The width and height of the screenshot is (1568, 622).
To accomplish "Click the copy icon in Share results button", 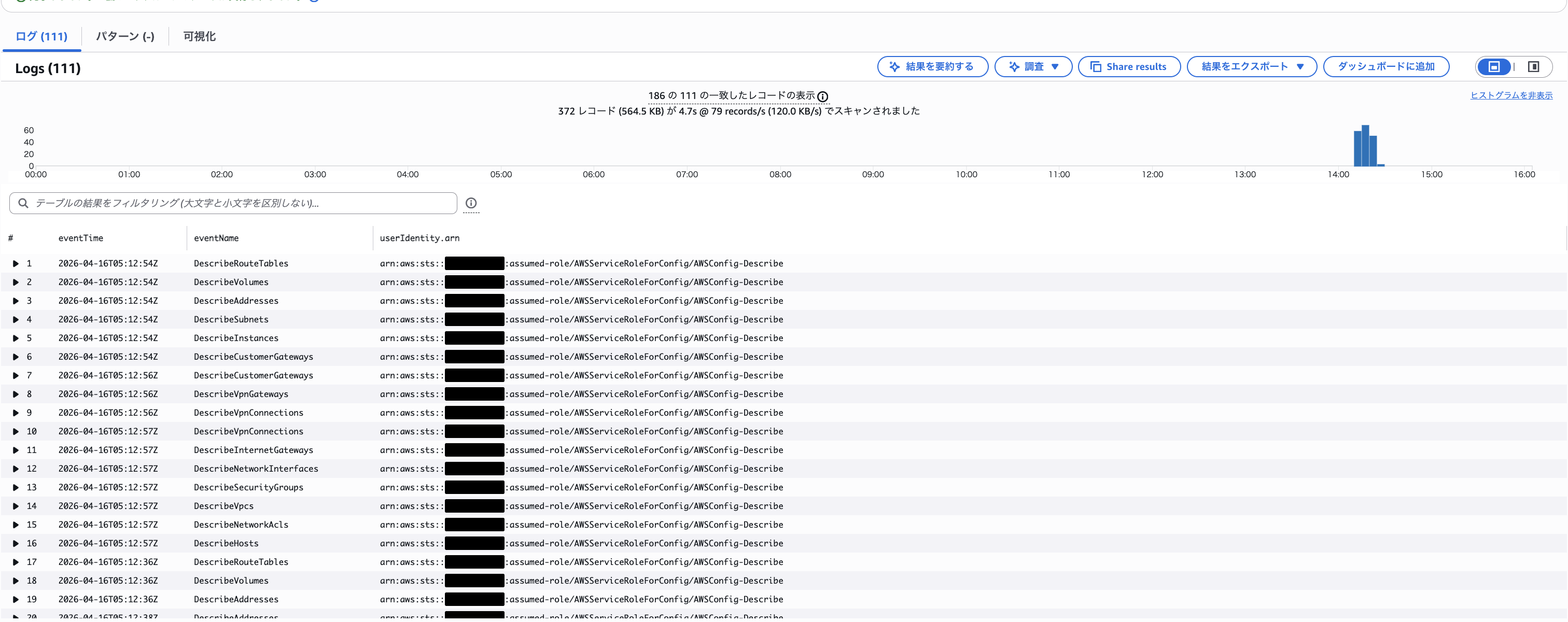I will click(x=1095, y=67).
